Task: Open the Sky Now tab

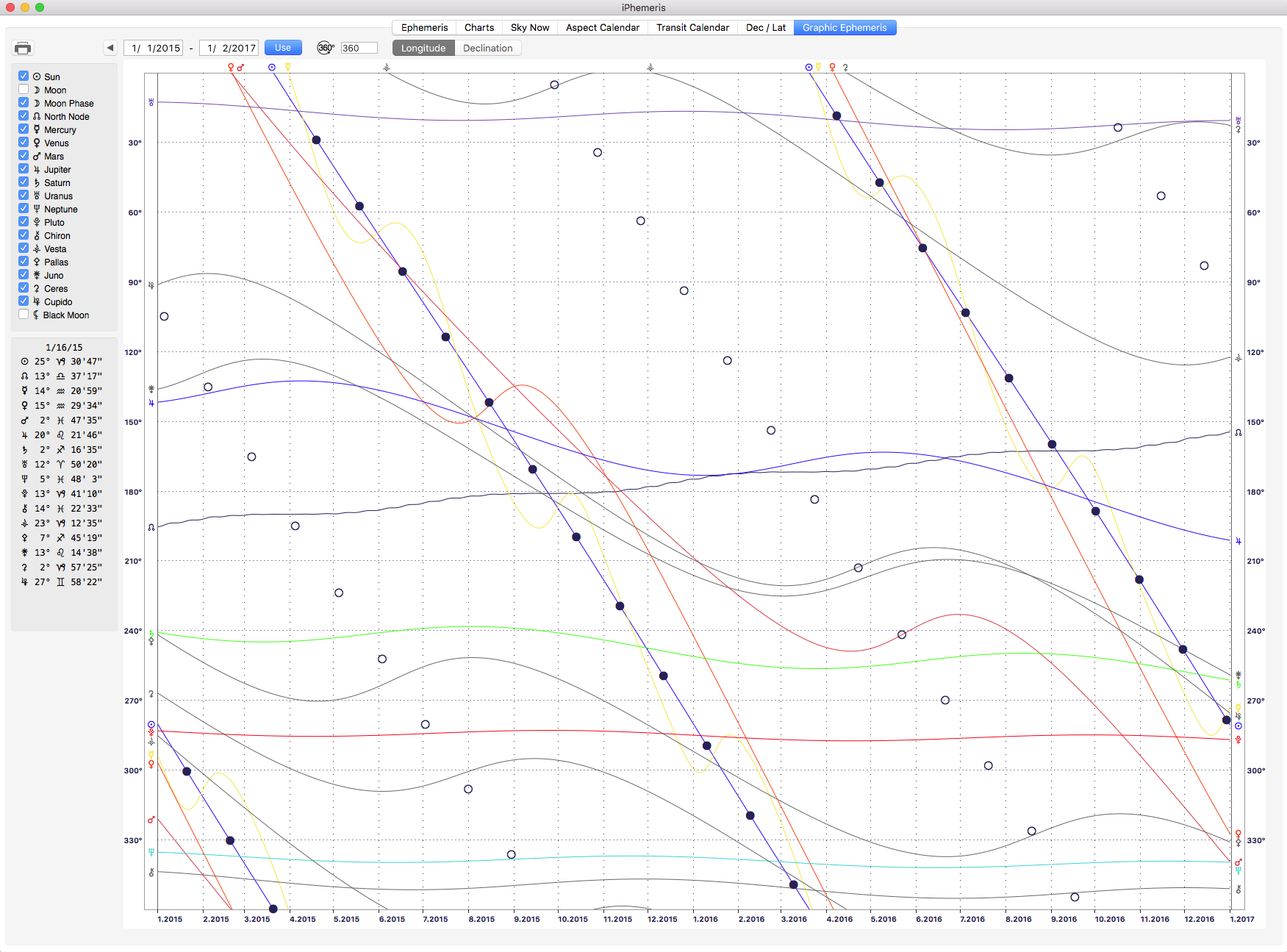Action: click(x=530, y=27)
